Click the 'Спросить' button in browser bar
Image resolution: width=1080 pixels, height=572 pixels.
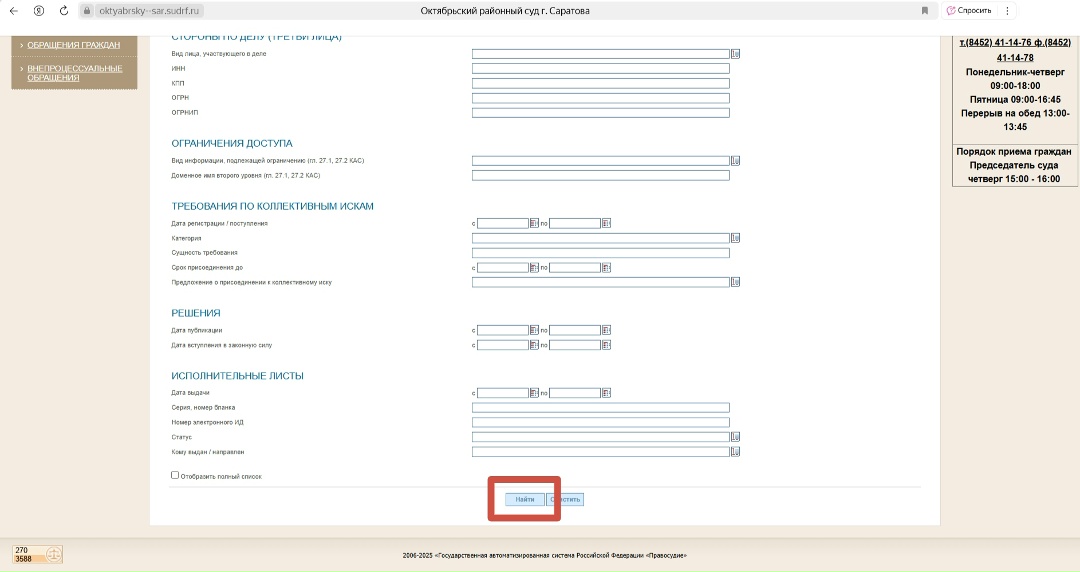point(969,10)
